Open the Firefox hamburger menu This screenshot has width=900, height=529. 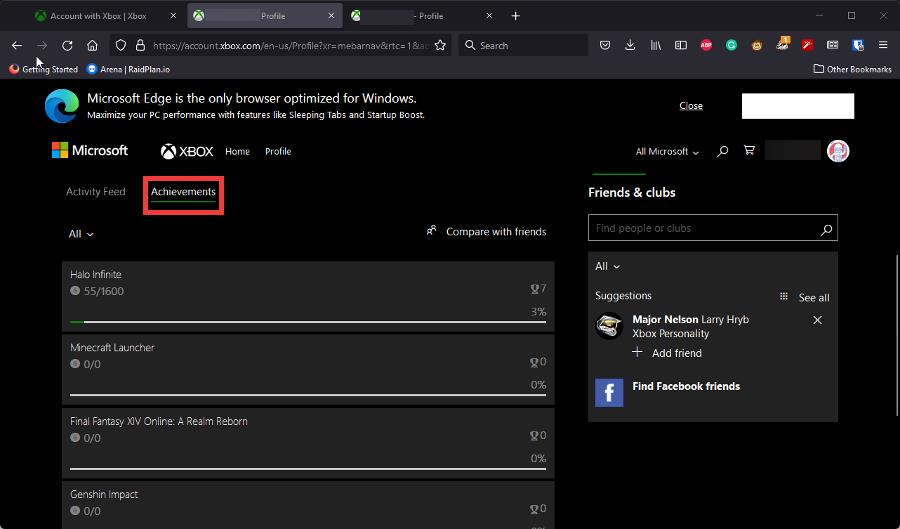883,45
